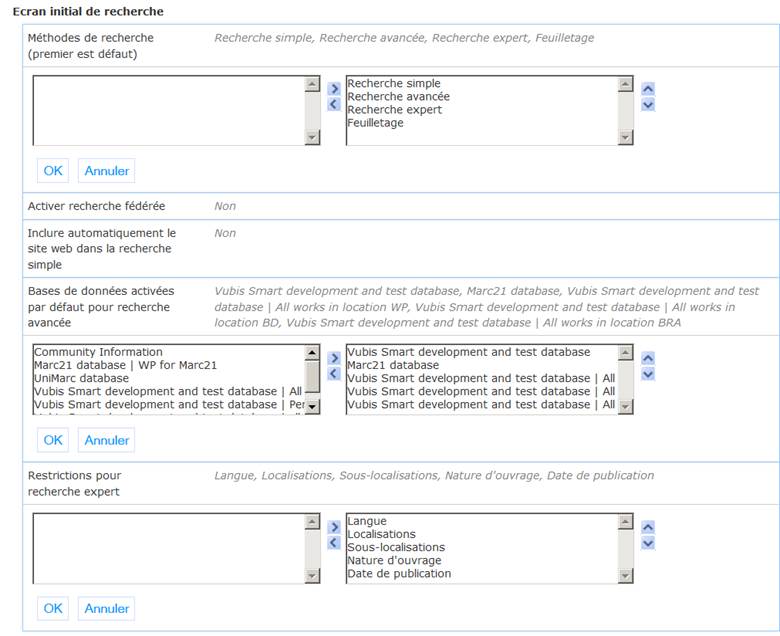Select 'Marc21 database' in right databases list

point(393,365)
